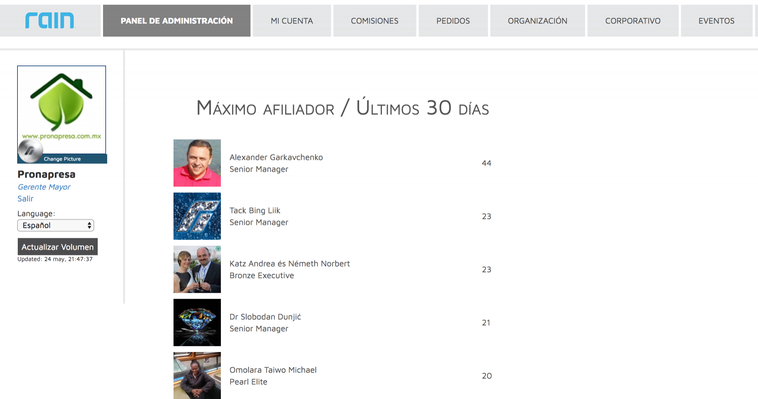This screenshot has width=758, height=399.
Task: Click Alexander Garkavchenko's photo
Action: pos(197,163)
